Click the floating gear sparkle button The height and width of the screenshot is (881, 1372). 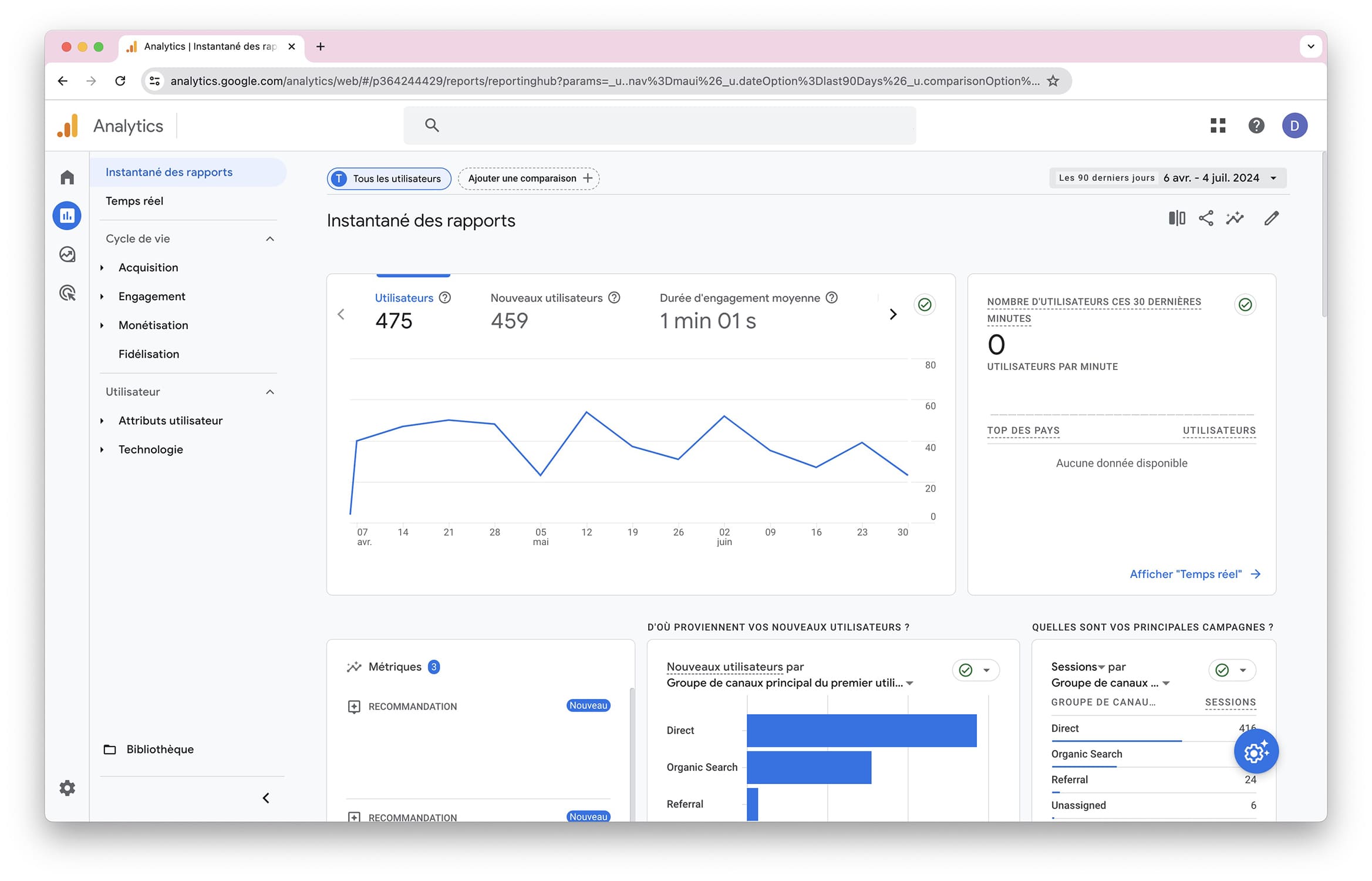1256,751
